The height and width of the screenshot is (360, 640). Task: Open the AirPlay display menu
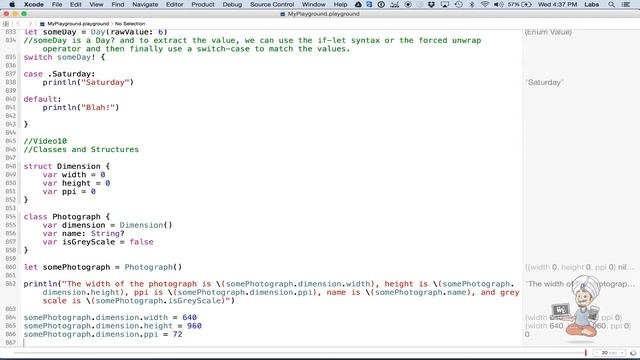pyautogui.click(x=445, y=4)
